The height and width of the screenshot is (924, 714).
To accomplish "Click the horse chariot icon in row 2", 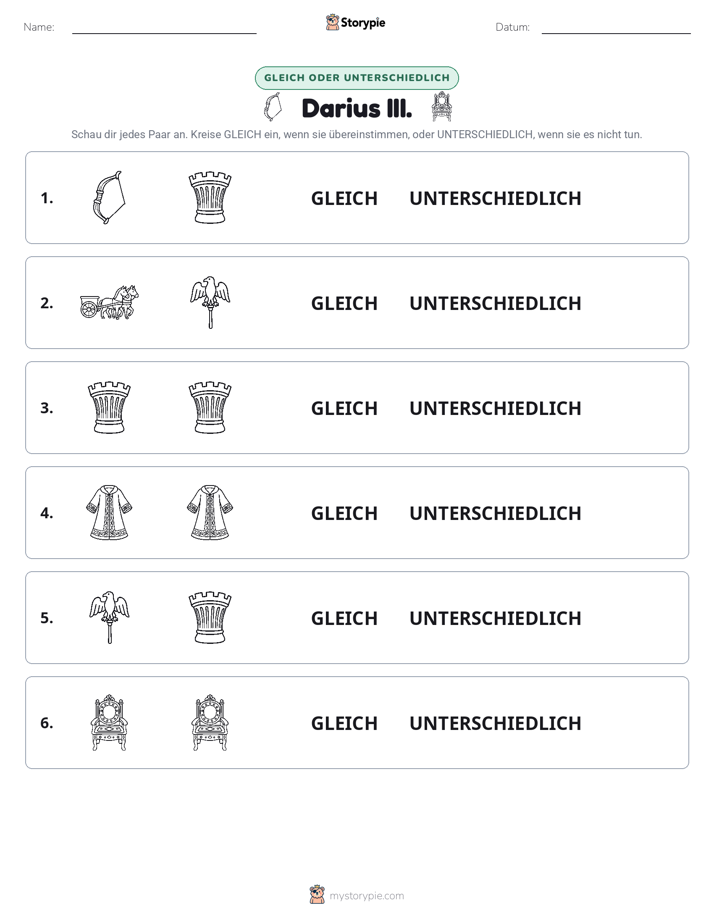I will pos(109,302).
